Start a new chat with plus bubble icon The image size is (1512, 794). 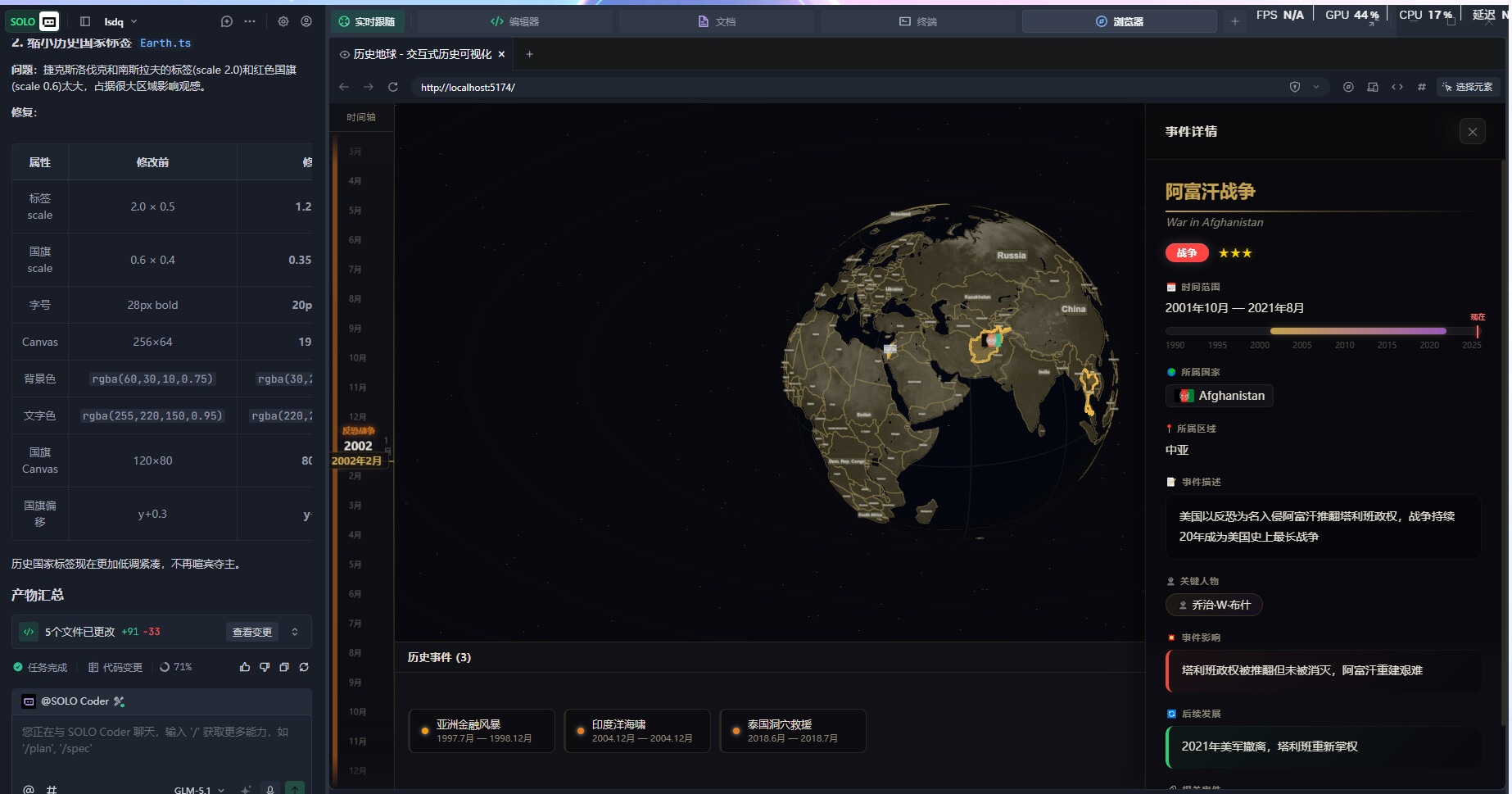(227, 21)
